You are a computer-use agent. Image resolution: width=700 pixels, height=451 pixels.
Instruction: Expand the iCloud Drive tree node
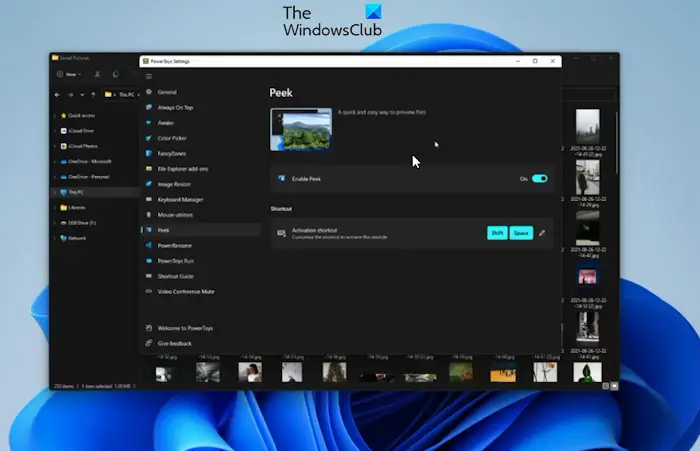click(x=55, y=131)
